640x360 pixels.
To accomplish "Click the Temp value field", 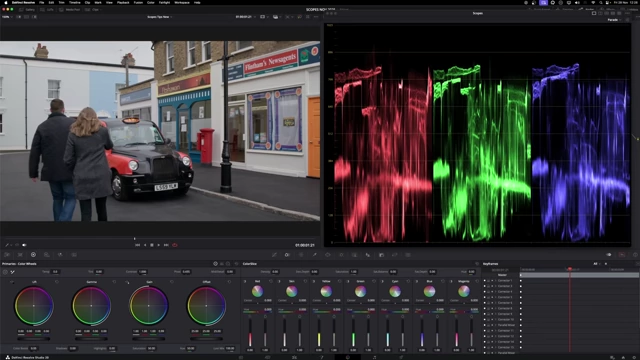I will click(x=55, y=271).
